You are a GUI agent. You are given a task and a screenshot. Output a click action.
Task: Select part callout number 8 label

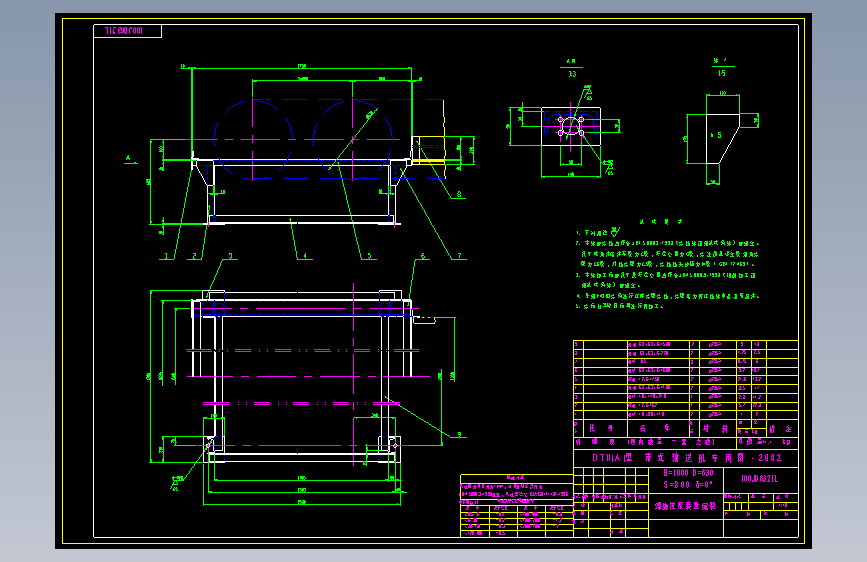459,195
